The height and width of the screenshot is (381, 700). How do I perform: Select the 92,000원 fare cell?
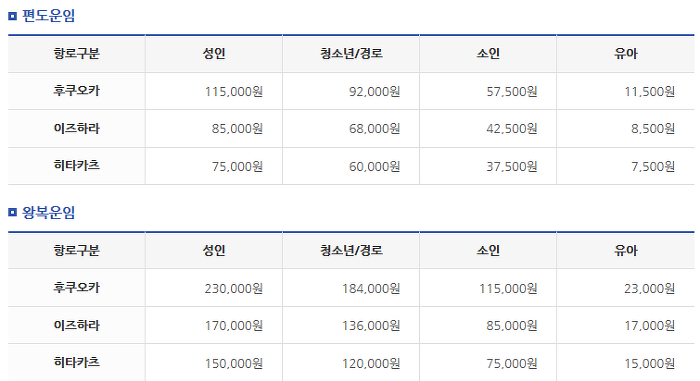point(374,92)
